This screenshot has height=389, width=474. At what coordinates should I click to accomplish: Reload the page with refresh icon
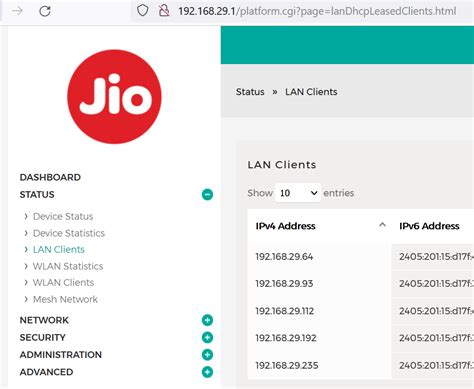(x=45, y=11)
